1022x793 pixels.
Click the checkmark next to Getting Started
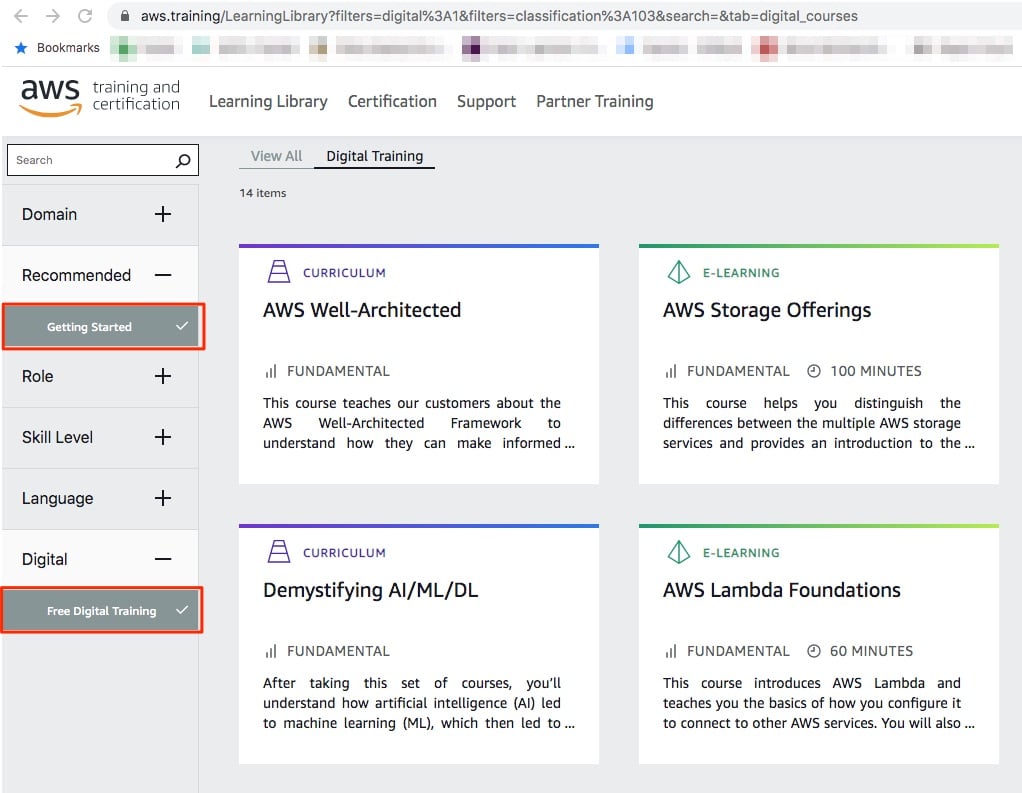181,326
